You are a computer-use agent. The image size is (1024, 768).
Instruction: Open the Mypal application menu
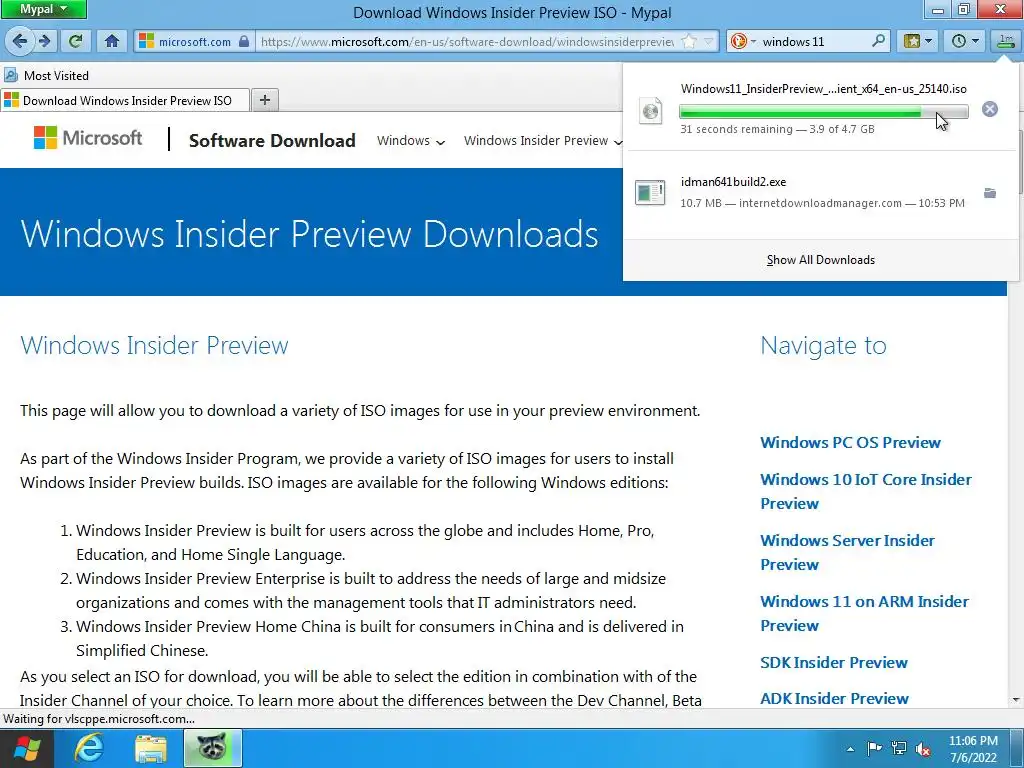[43, 9]
